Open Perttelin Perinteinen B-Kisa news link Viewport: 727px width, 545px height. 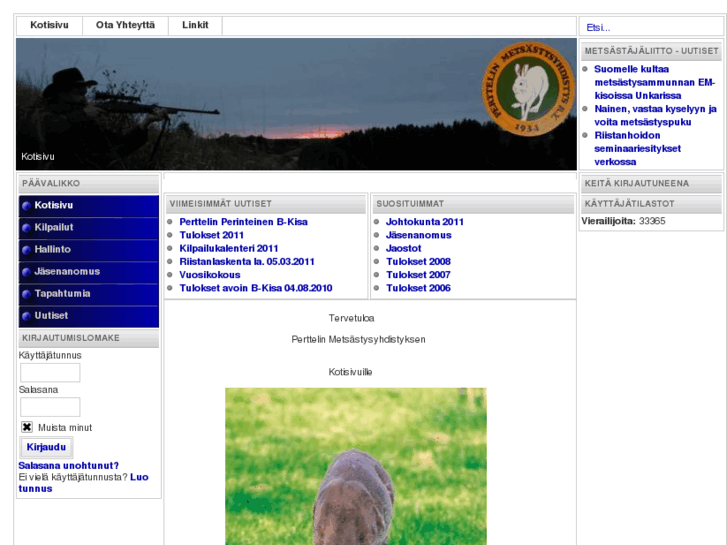click(x=243, y=222)
